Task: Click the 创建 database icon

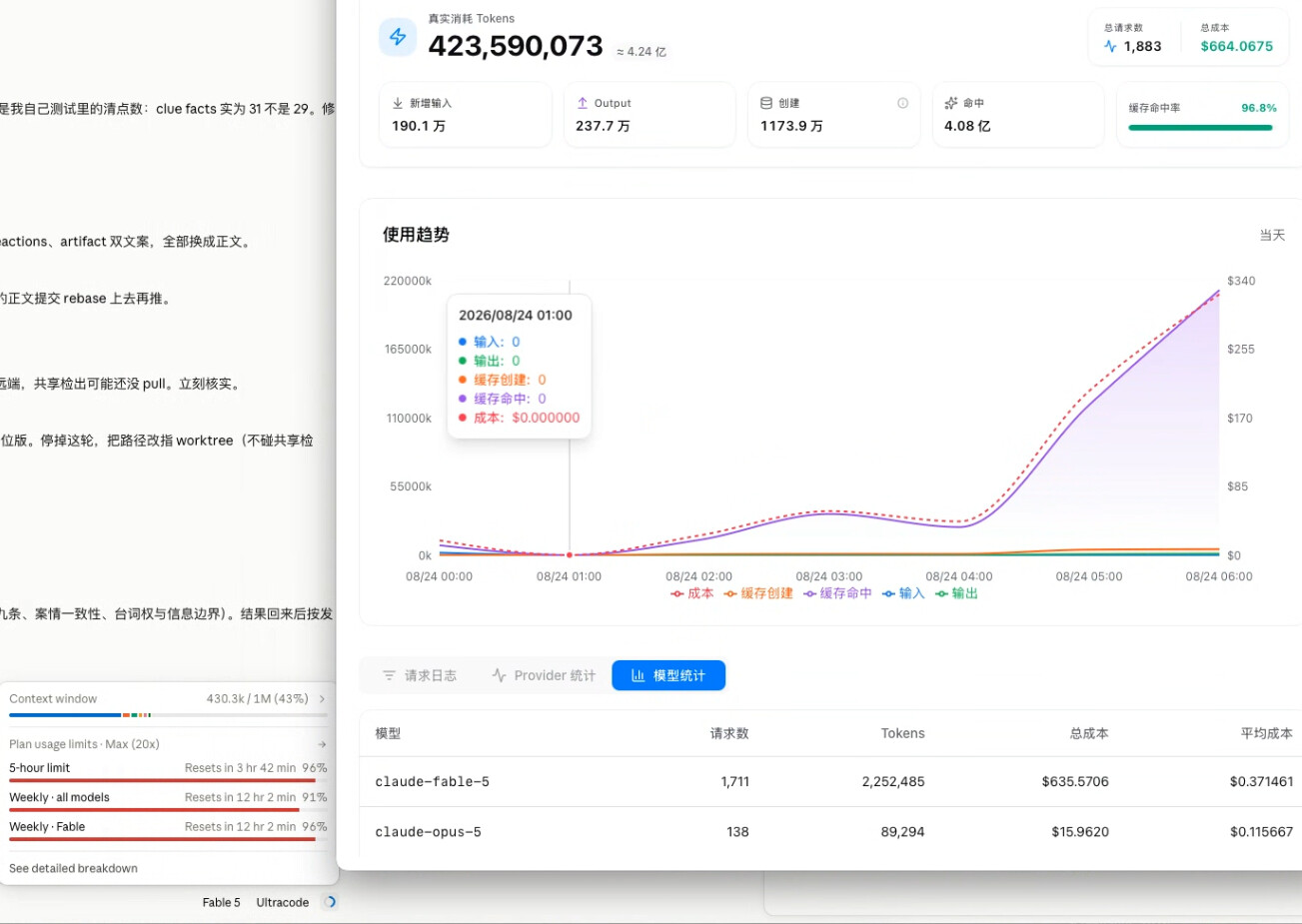Action: pos(766,103)
